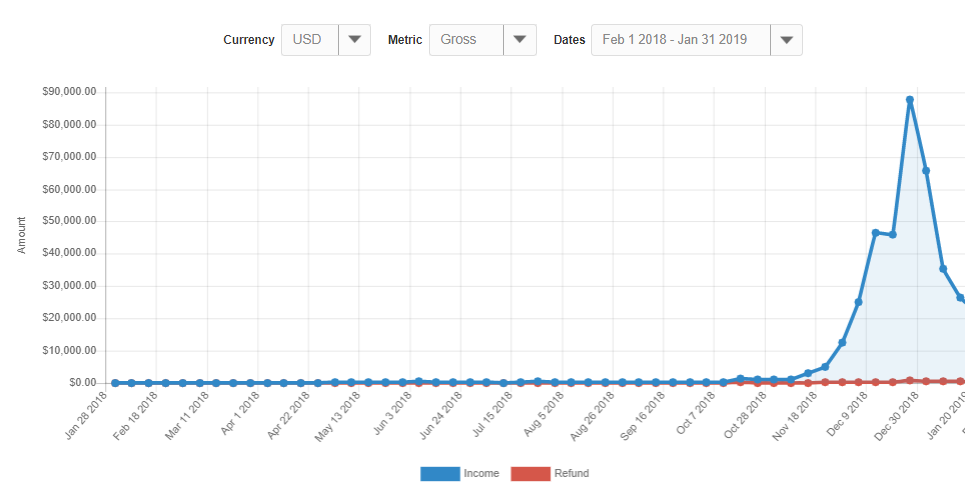
Task: Open the Currency dropdown arrow
Action: coord(355,40)
